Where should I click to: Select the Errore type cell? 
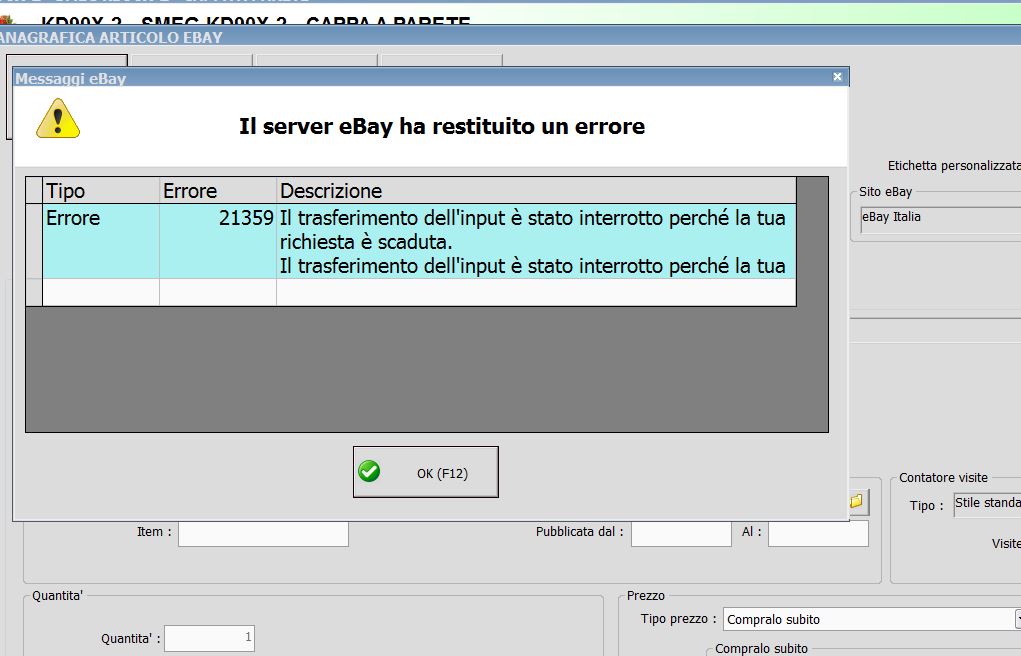point(101,241)
